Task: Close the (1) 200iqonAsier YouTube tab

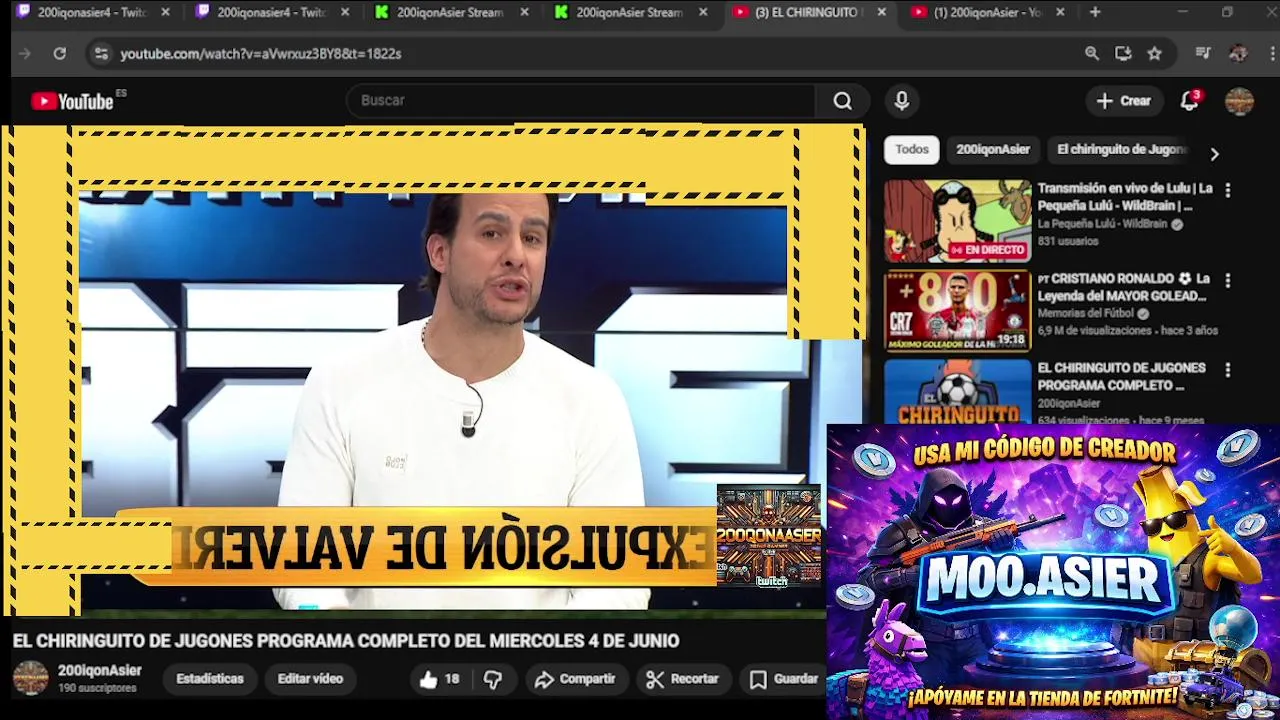Action: click(1060, 12)
